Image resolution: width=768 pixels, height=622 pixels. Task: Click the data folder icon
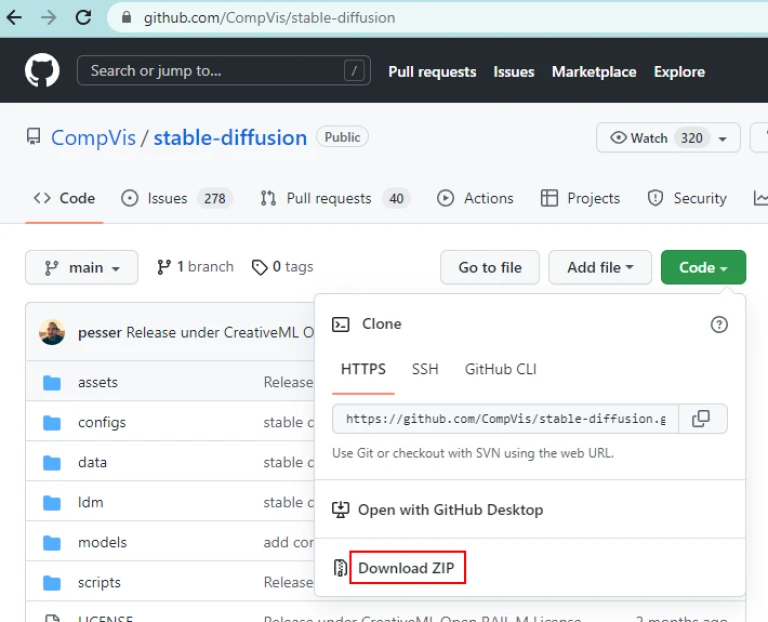click(x=51, y=463)
